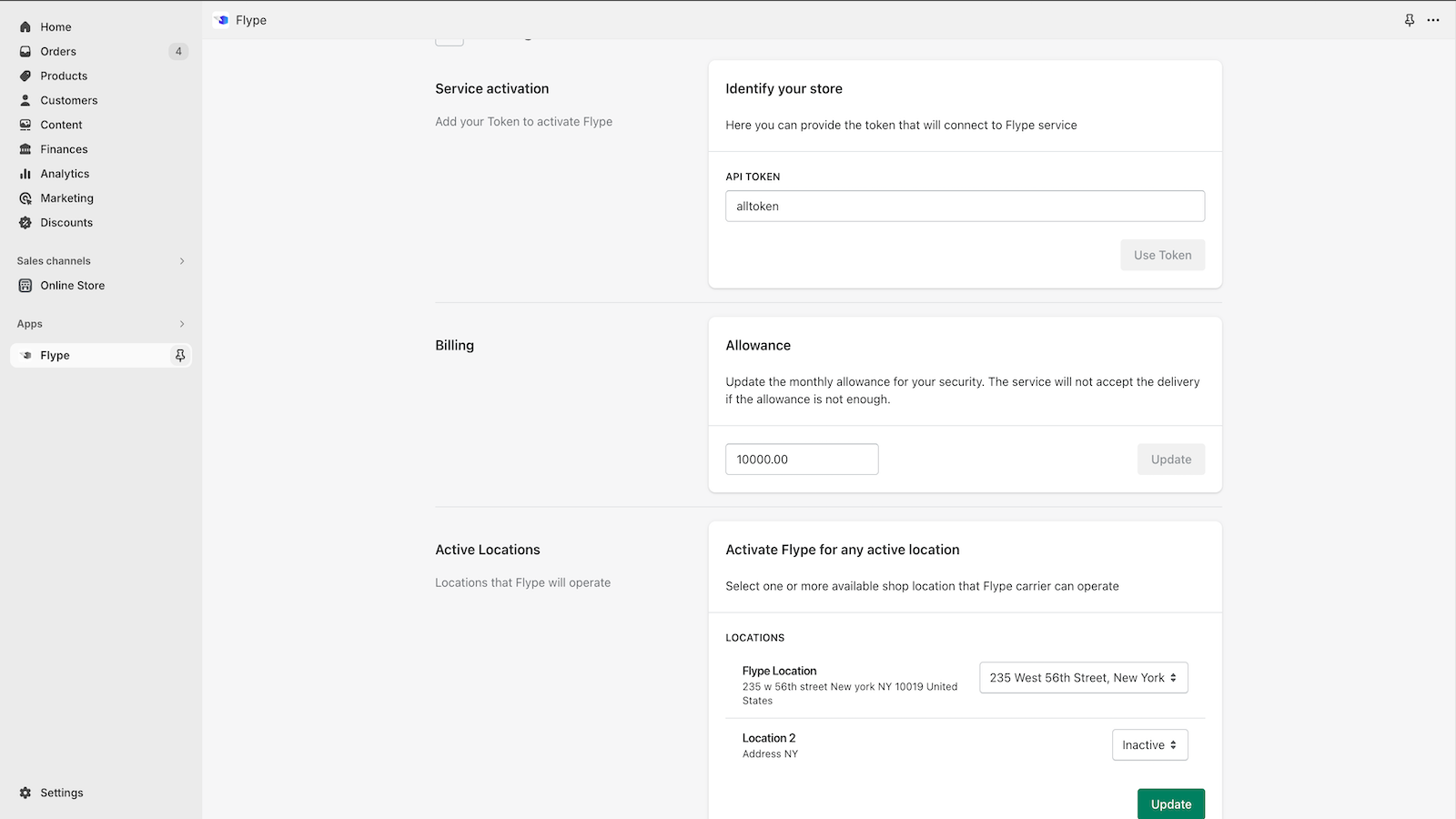Click the Analytics bar chart icon
Viewport: 1456px width, 819px height.
25,174
